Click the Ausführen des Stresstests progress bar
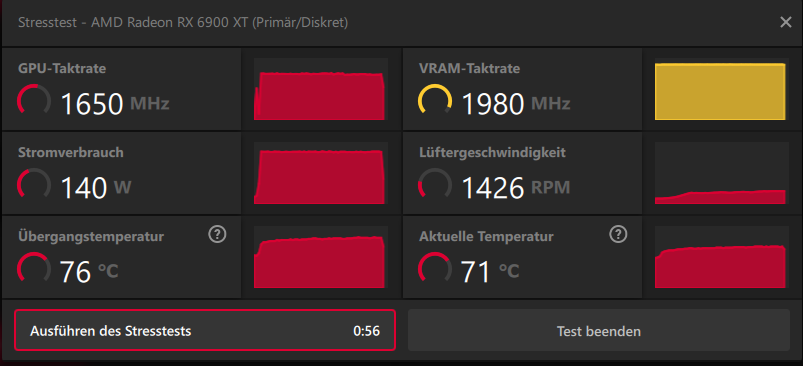The image size is (803, 366). (205, 331)
